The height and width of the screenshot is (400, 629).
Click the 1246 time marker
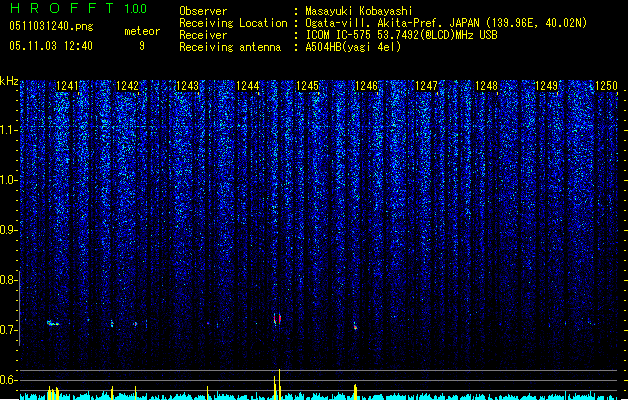pyautogui.click(x=367, y=86)
